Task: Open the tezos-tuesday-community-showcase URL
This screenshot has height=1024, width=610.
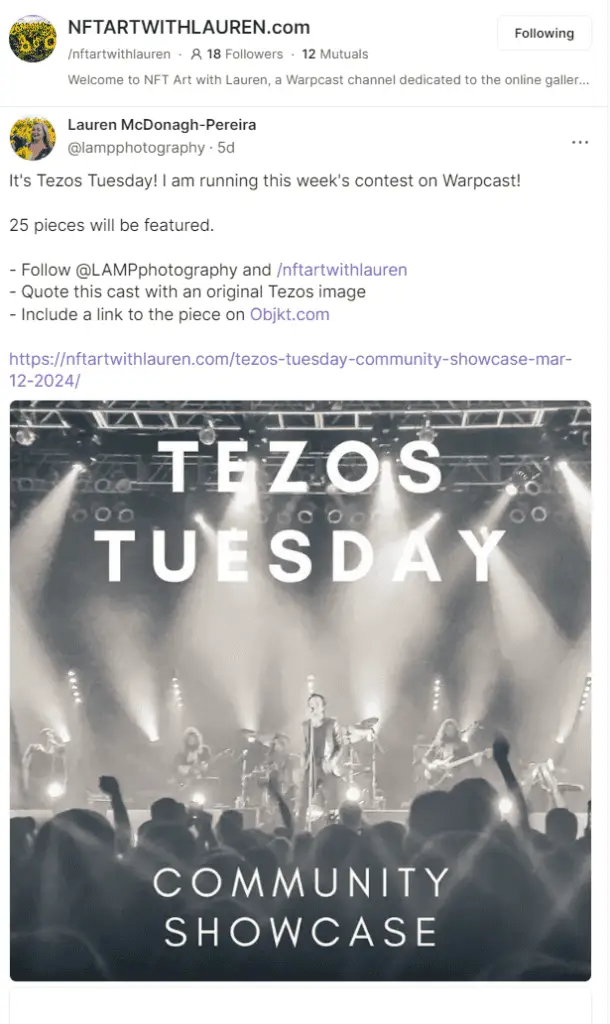Action: [291, 370]
